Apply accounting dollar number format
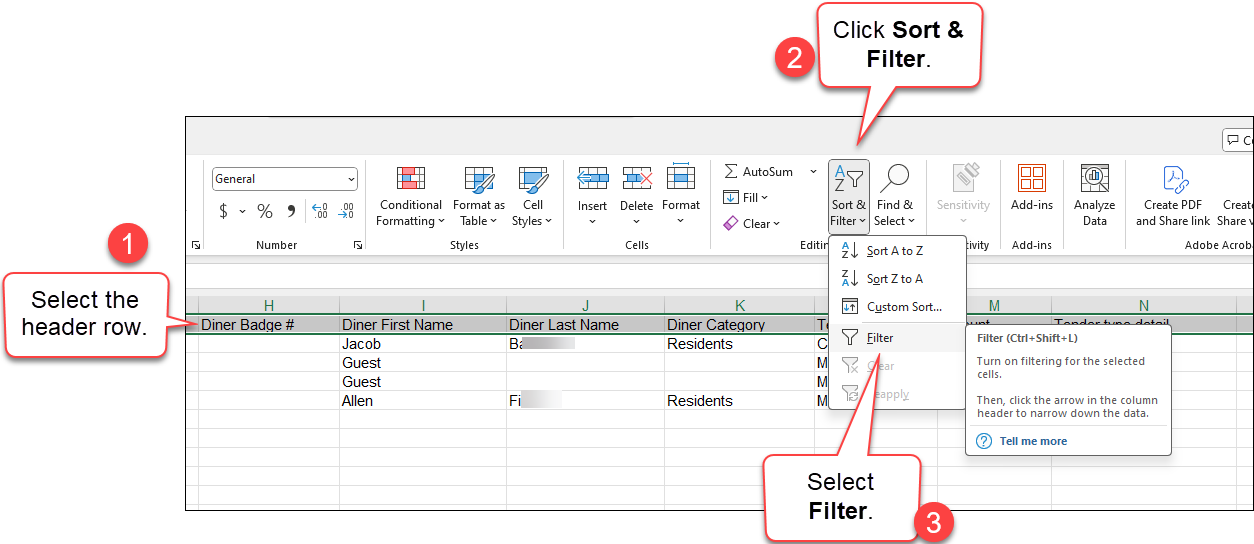Screen dimensions: 1254x544 223,211
